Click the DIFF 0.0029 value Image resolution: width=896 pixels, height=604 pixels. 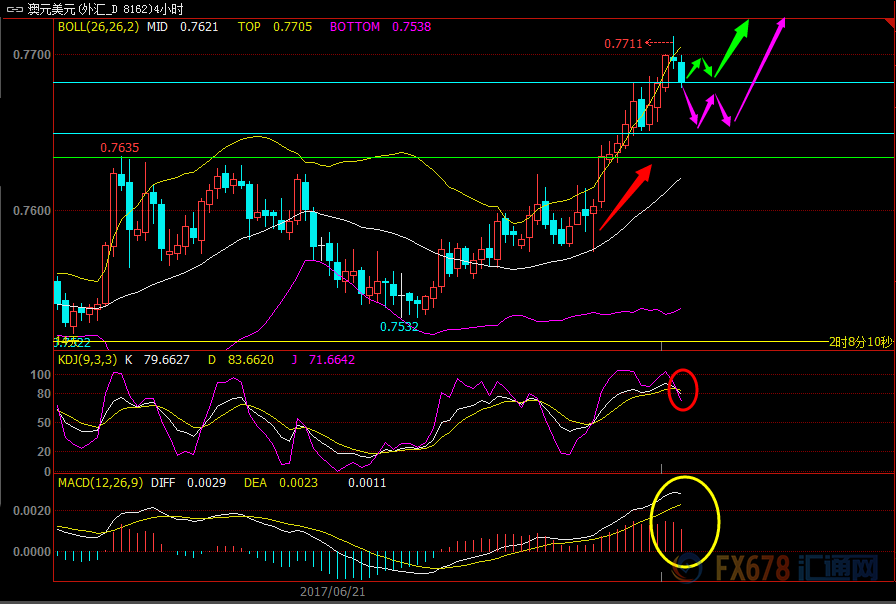[x=189, y=483]
